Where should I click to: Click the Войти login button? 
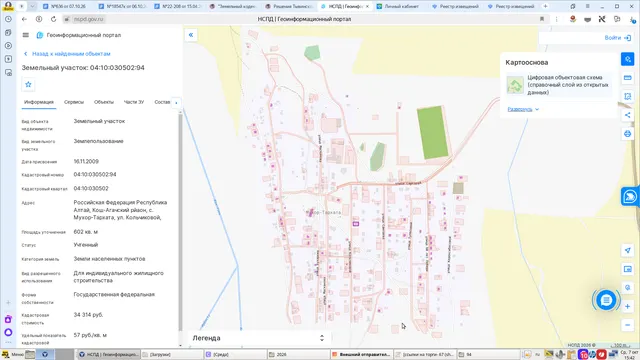point(618,38)
